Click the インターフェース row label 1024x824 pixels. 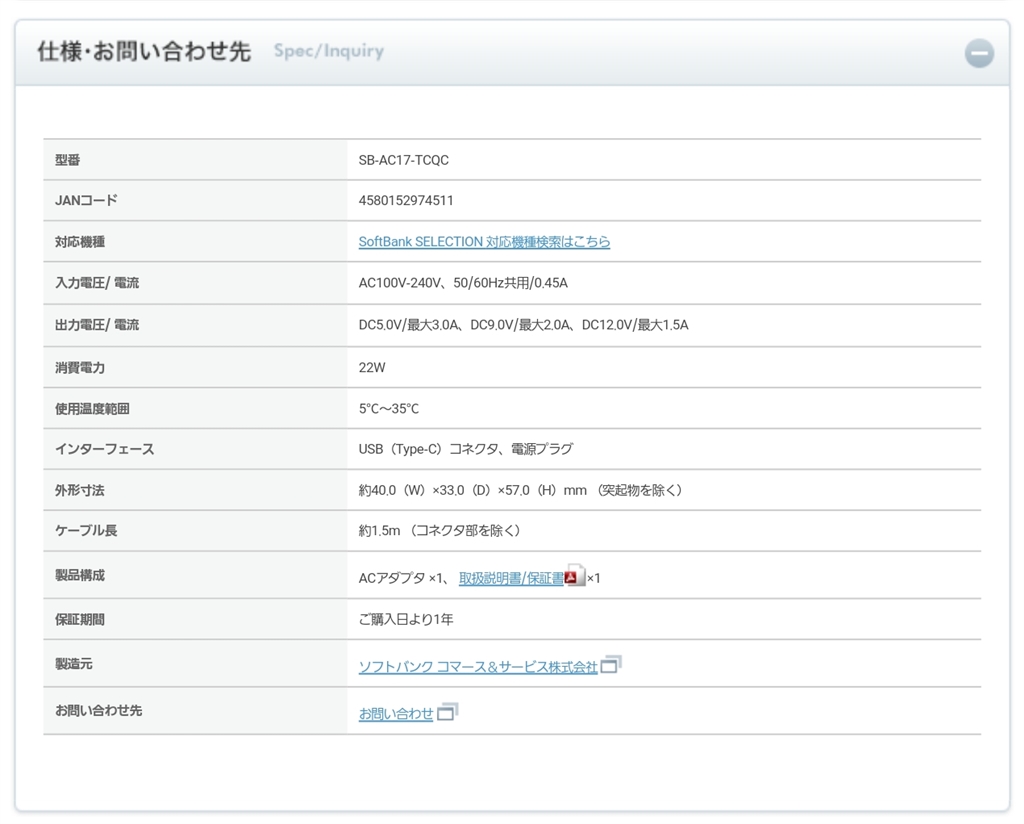pyautogui.click(x=104, y=449)
